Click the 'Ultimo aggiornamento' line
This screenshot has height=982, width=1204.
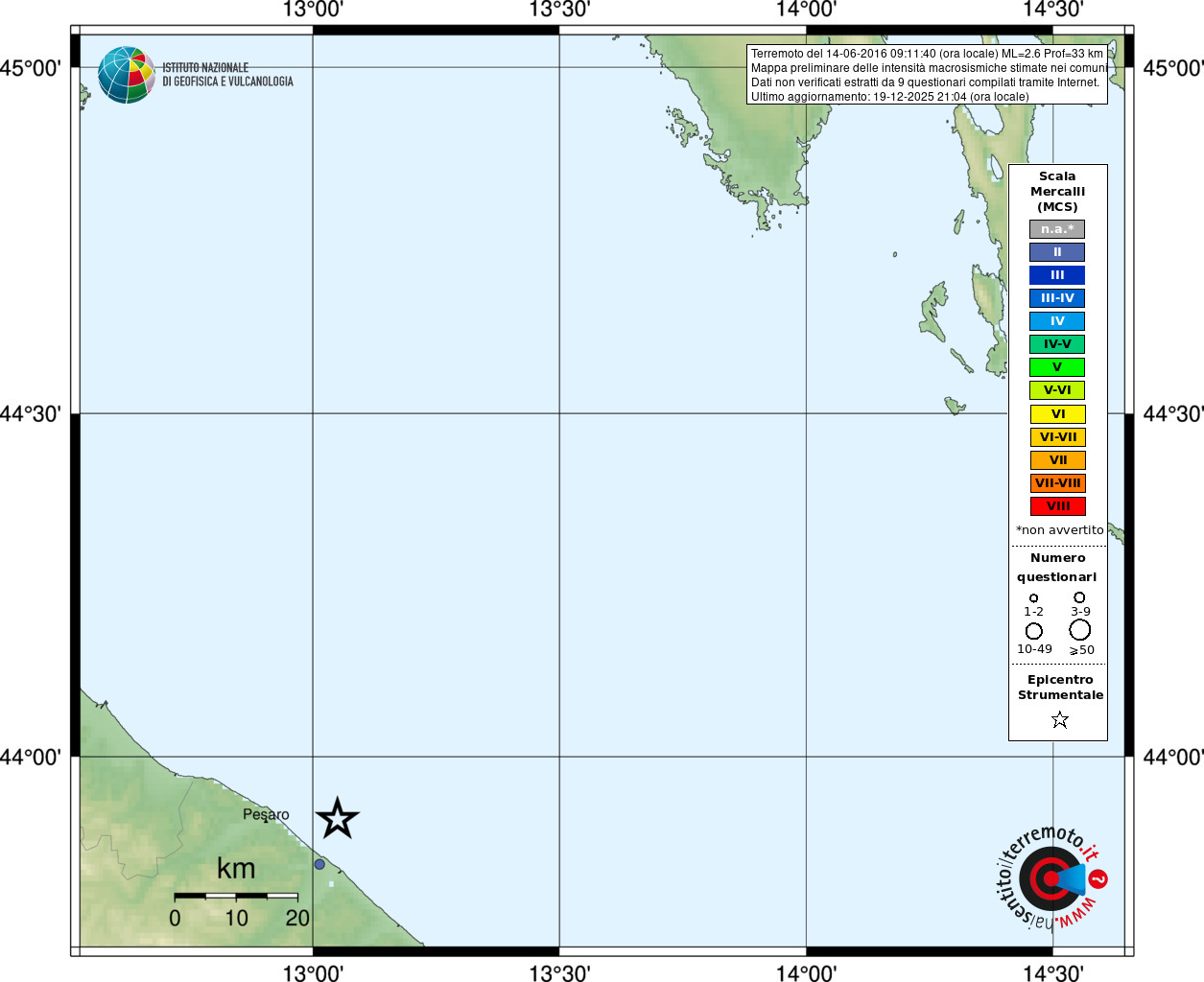coord(889,97)
